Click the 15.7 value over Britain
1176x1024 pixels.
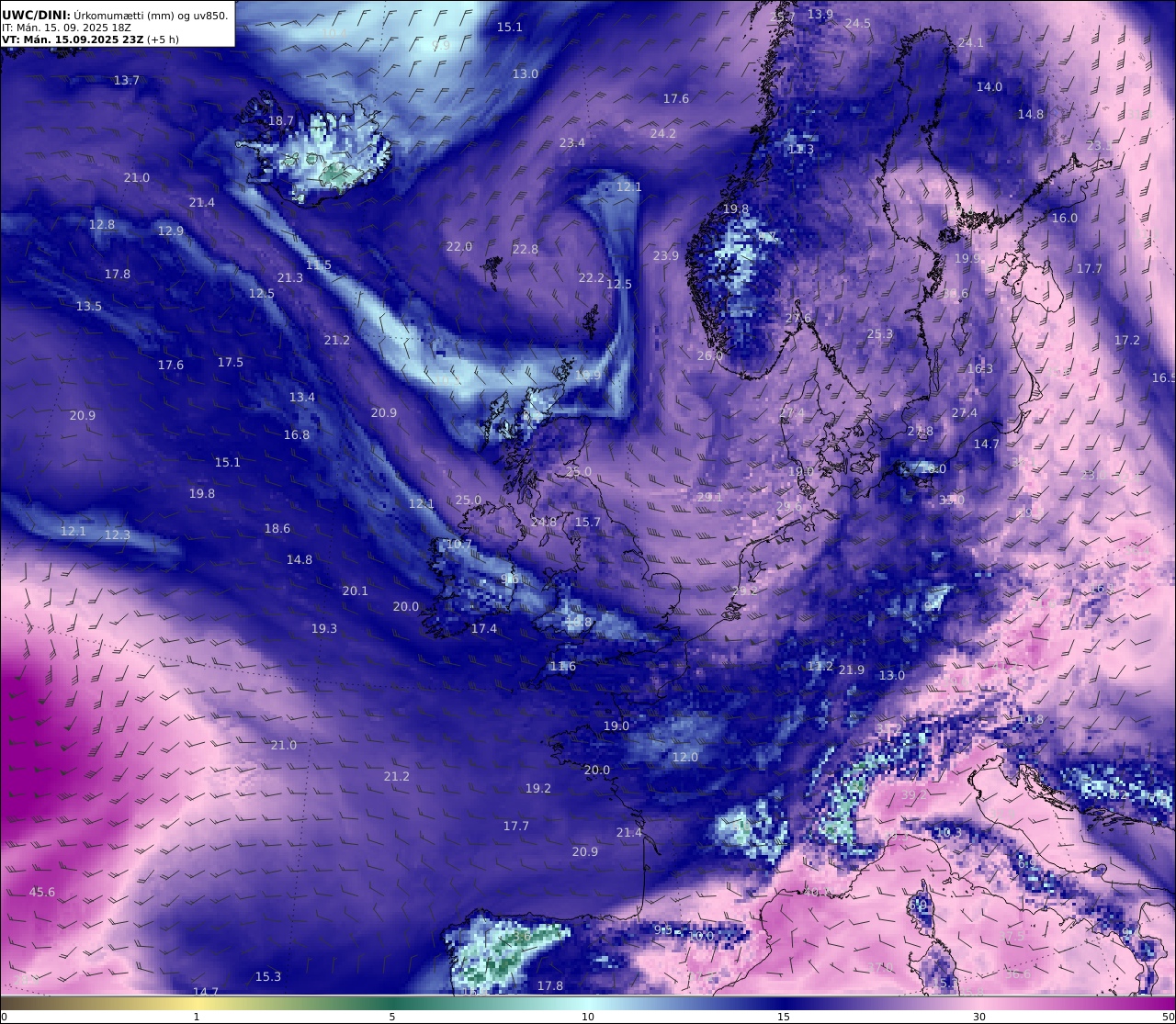click(588, 522)
